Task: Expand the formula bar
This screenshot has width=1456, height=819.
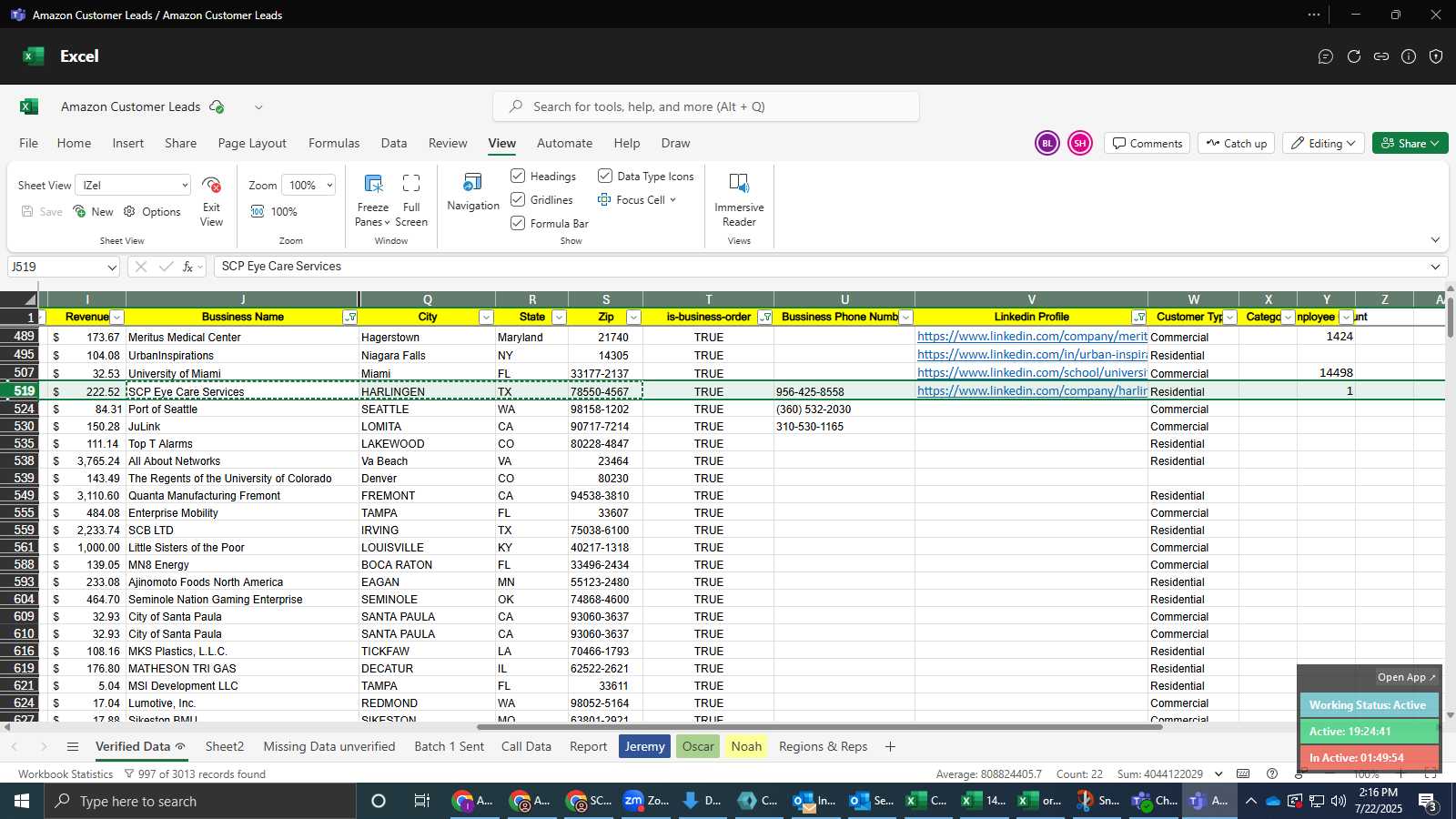Action: point(1435,267)
